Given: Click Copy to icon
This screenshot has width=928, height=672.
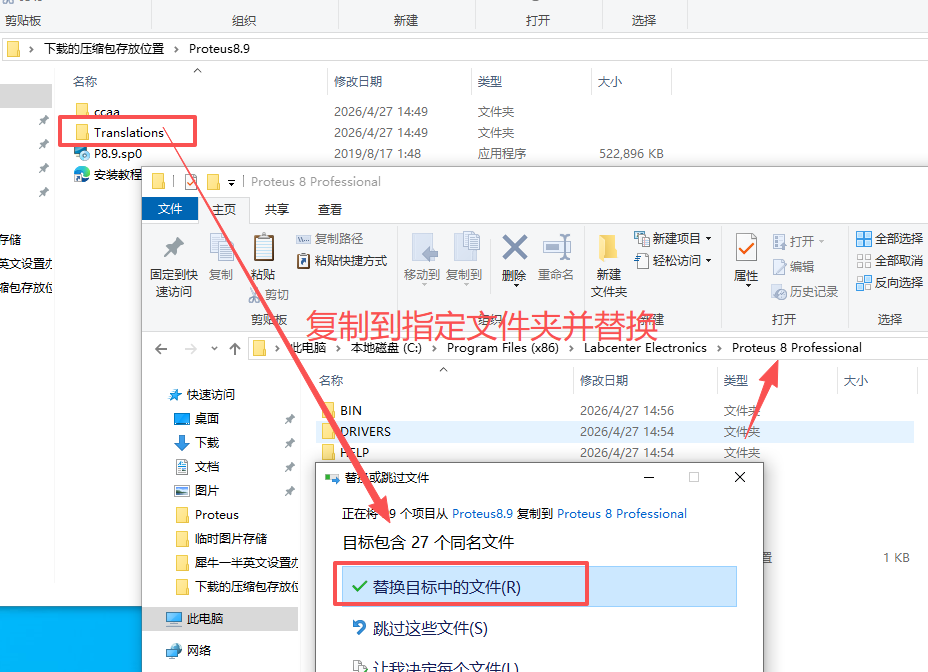Looking at the screenshot, I should [x=465, y=247].
